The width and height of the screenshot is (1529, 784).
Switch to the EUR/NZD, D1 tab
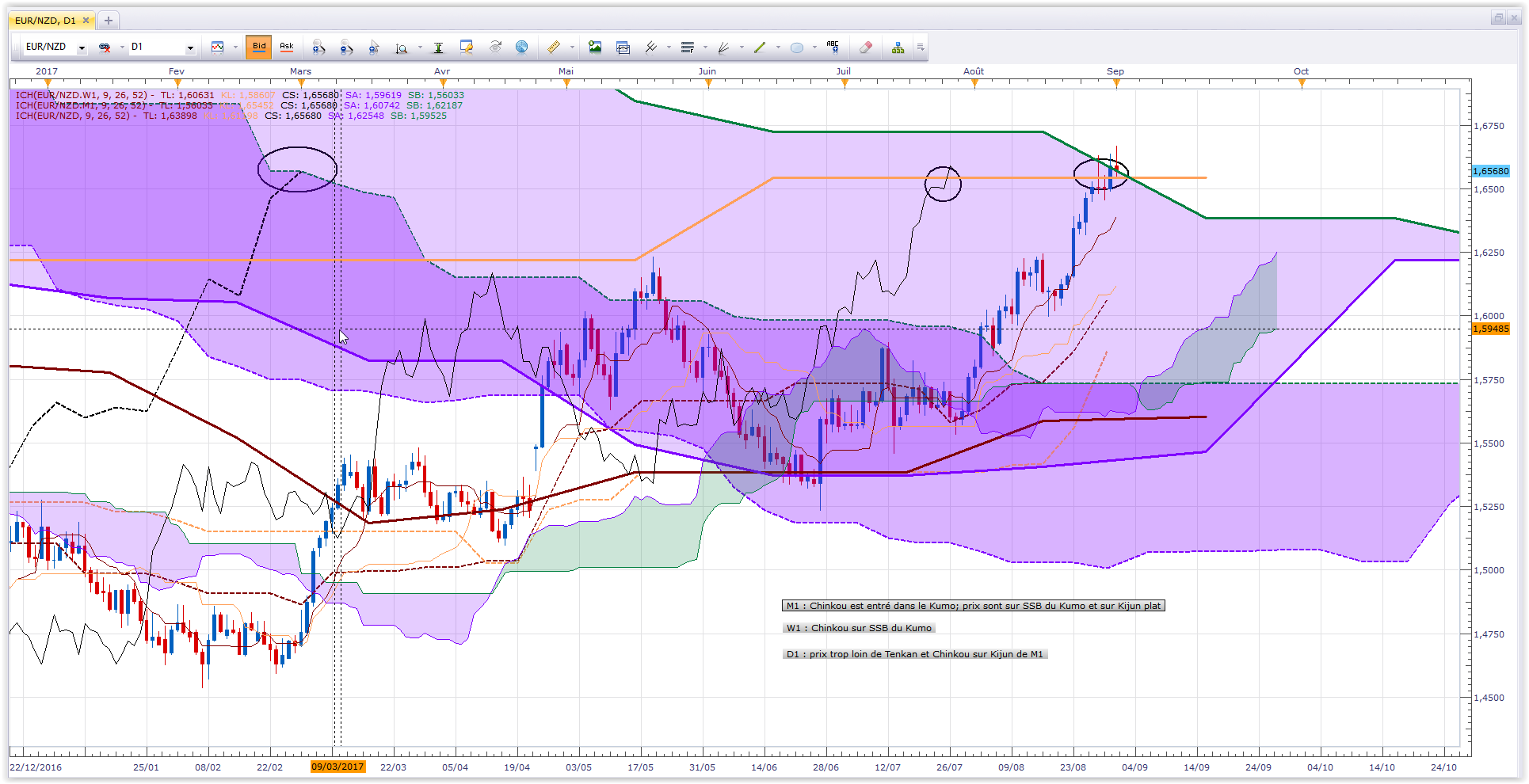46,21
